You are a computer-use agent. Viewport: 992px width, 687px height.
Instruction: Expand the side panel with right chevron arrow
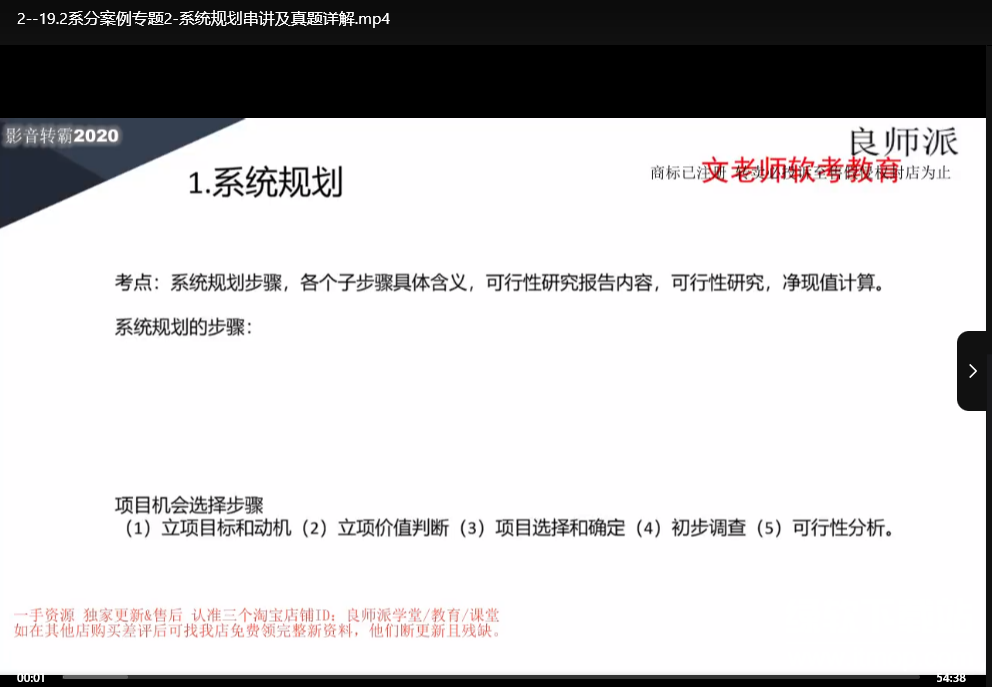972,371
